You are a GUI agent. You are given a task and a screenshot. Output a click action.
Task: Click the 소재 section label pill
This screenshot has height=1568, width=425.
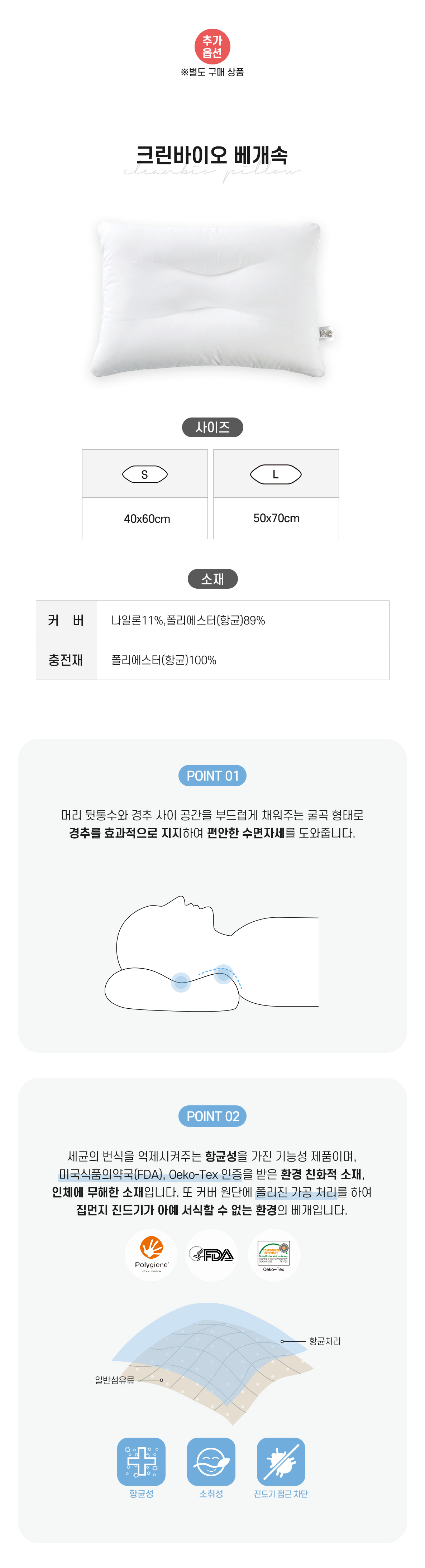tap(212, 579)
